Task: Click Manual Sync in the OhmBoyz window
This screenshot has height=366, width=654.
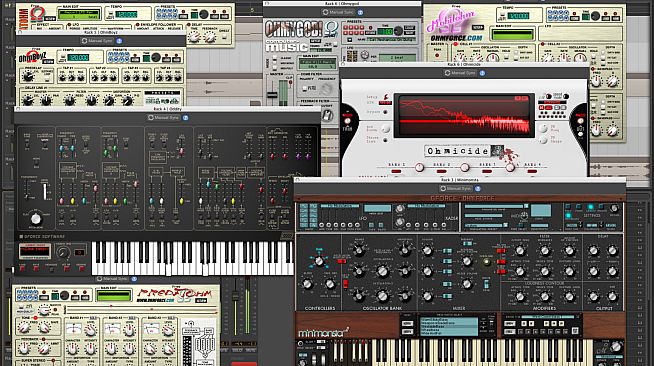Action: [97, 41]
